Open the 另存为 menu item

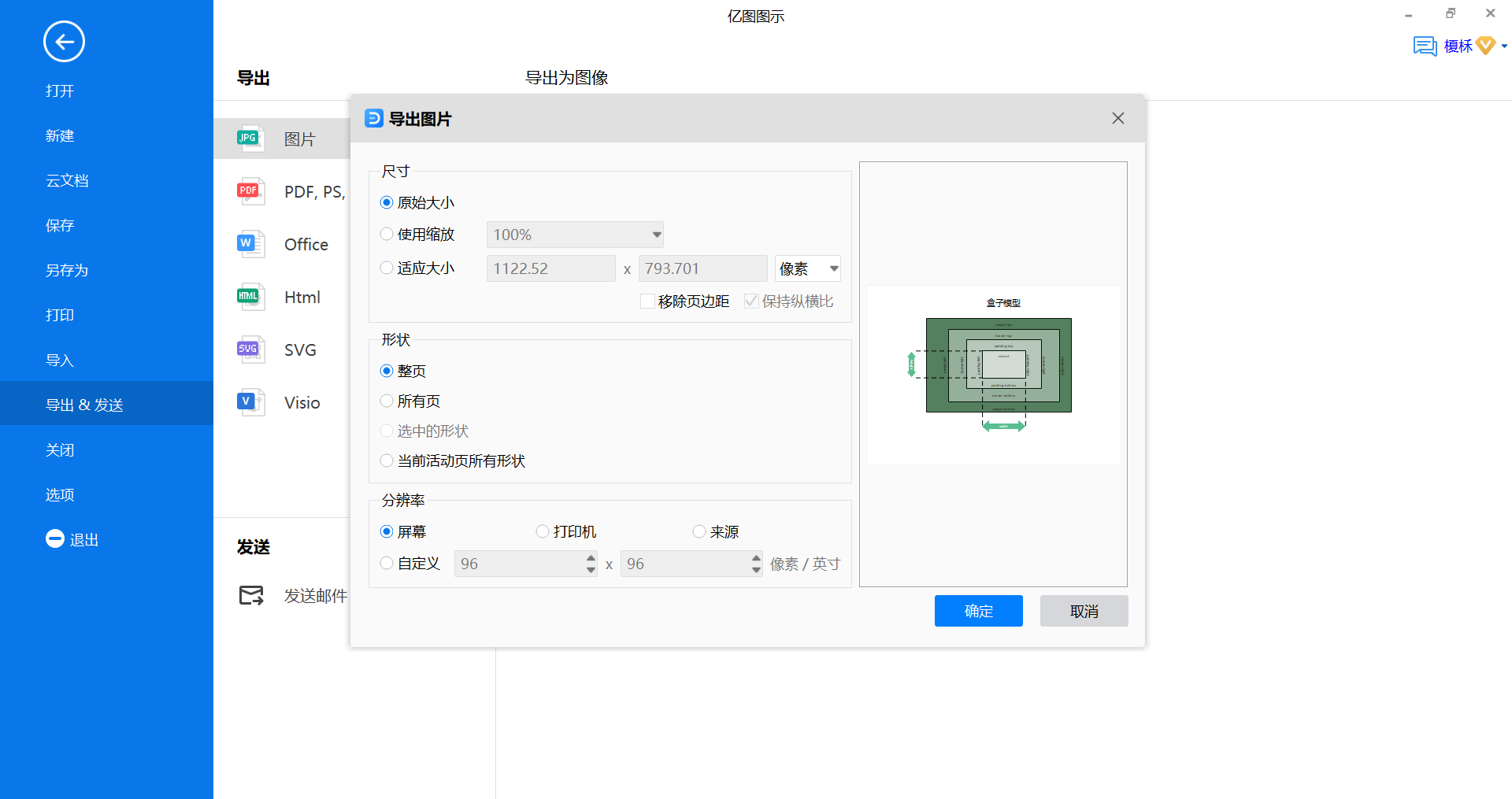[67, 271]
